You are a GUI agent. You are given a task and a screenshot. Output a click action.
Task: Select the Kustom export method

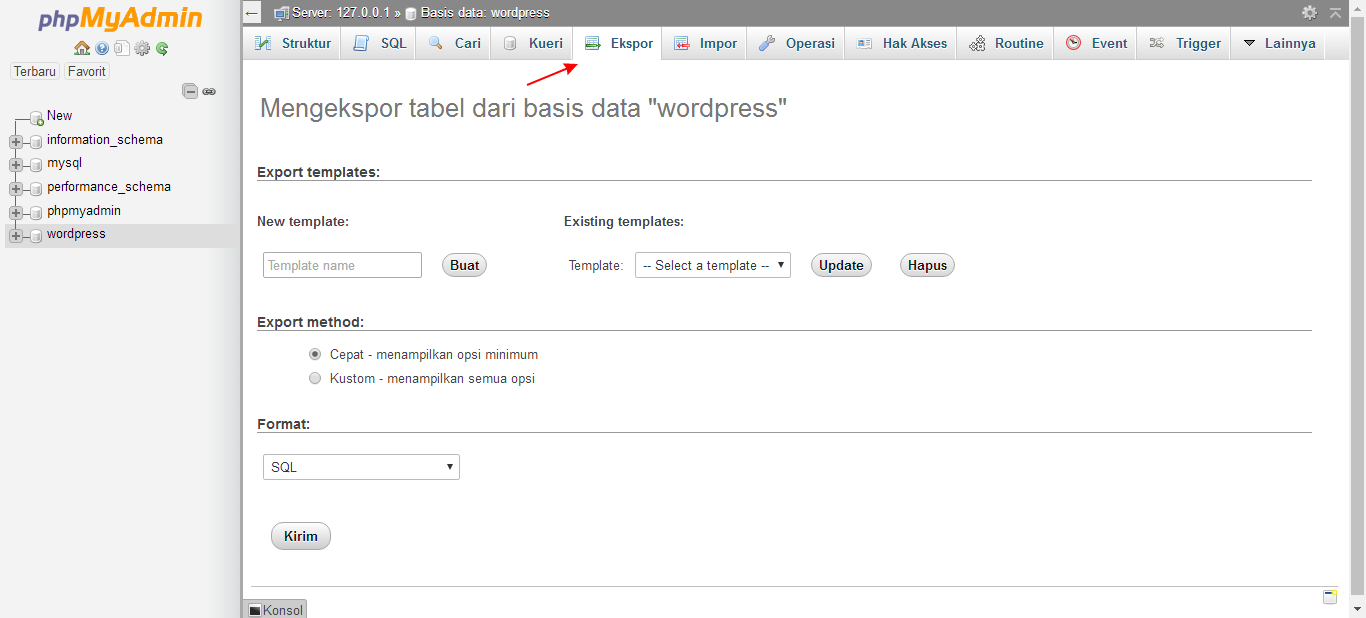[x=315, y=378]
